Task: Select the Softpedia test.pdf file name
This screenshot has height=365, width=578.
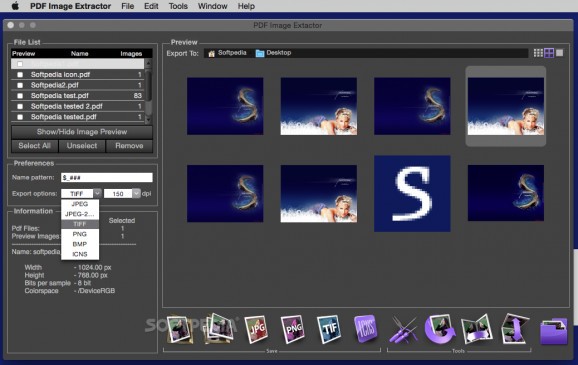Action: coord(60,96)
